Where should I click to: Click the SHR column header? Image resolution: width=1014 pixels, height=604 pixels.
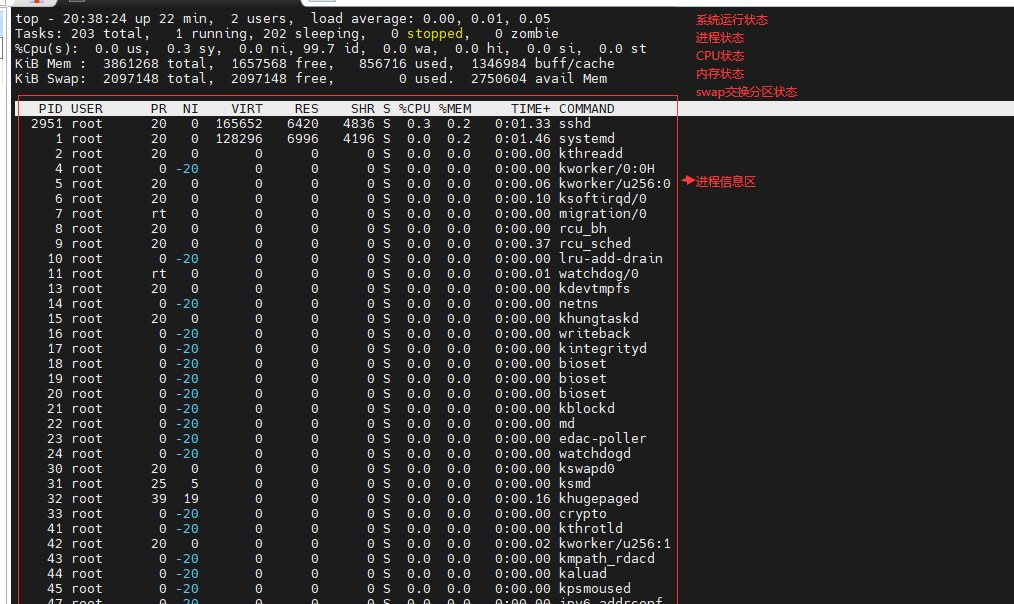363,109
